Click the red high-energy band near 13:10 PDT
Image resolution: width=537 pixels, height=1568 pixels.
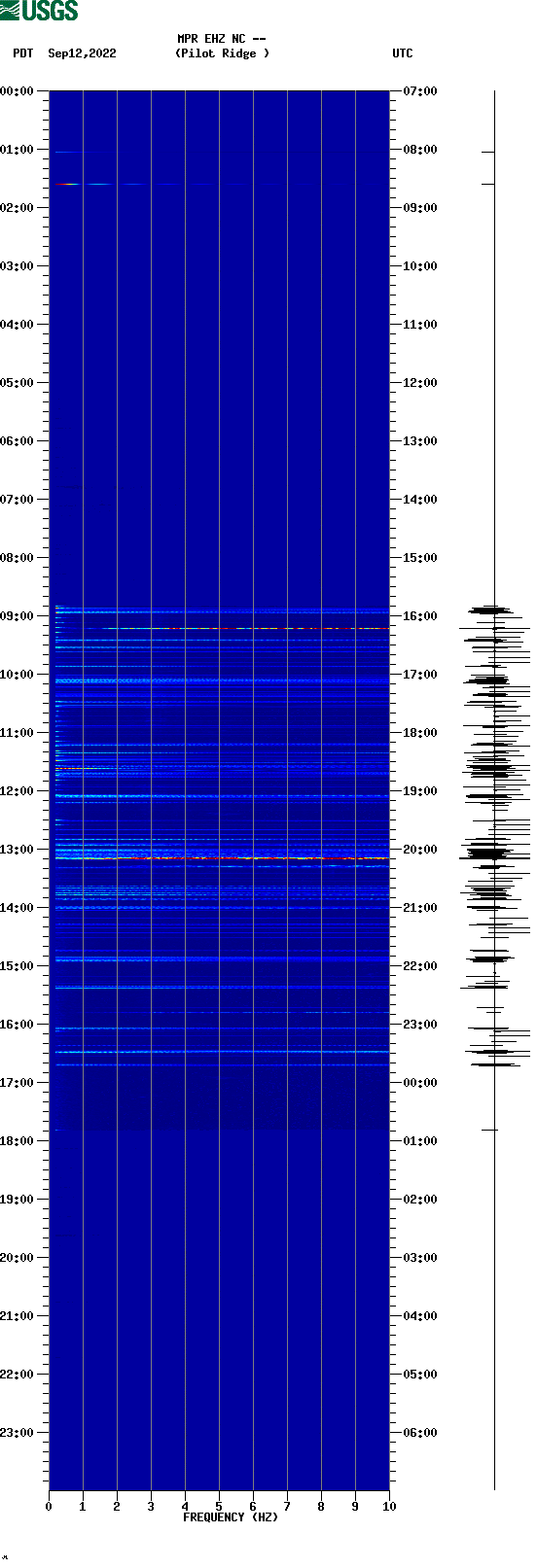[x=222, y=858]
